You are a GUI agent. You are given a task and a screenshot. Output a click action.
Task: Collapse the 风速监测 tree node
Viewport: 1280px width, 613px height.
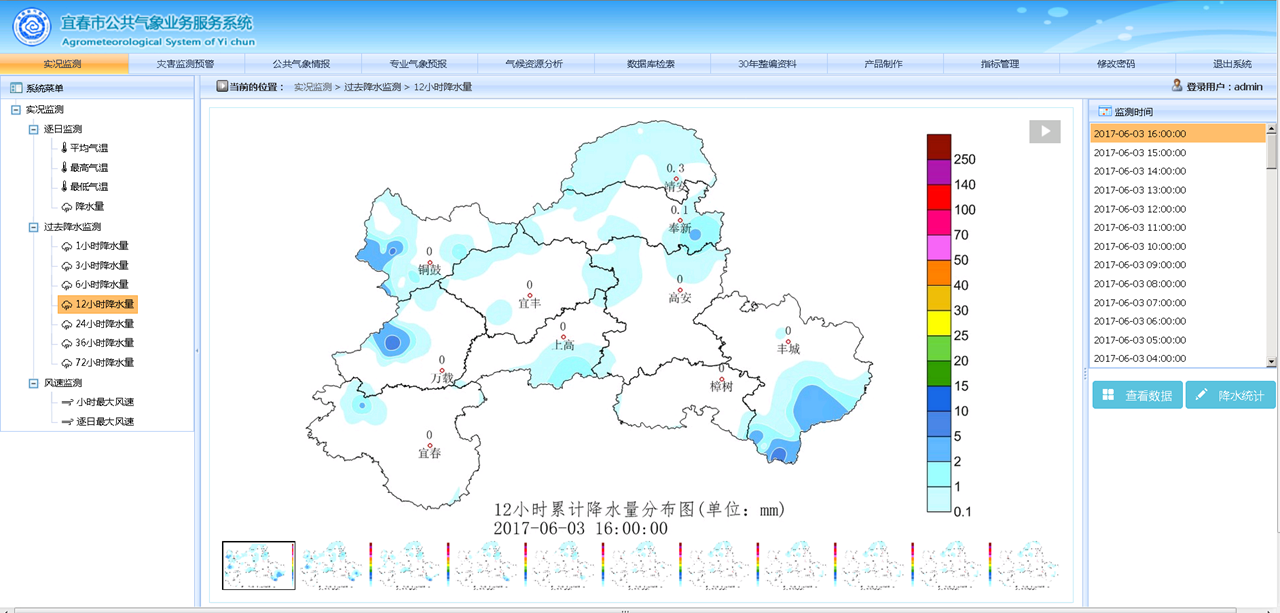pyautogui.click(x=33, y=383)
